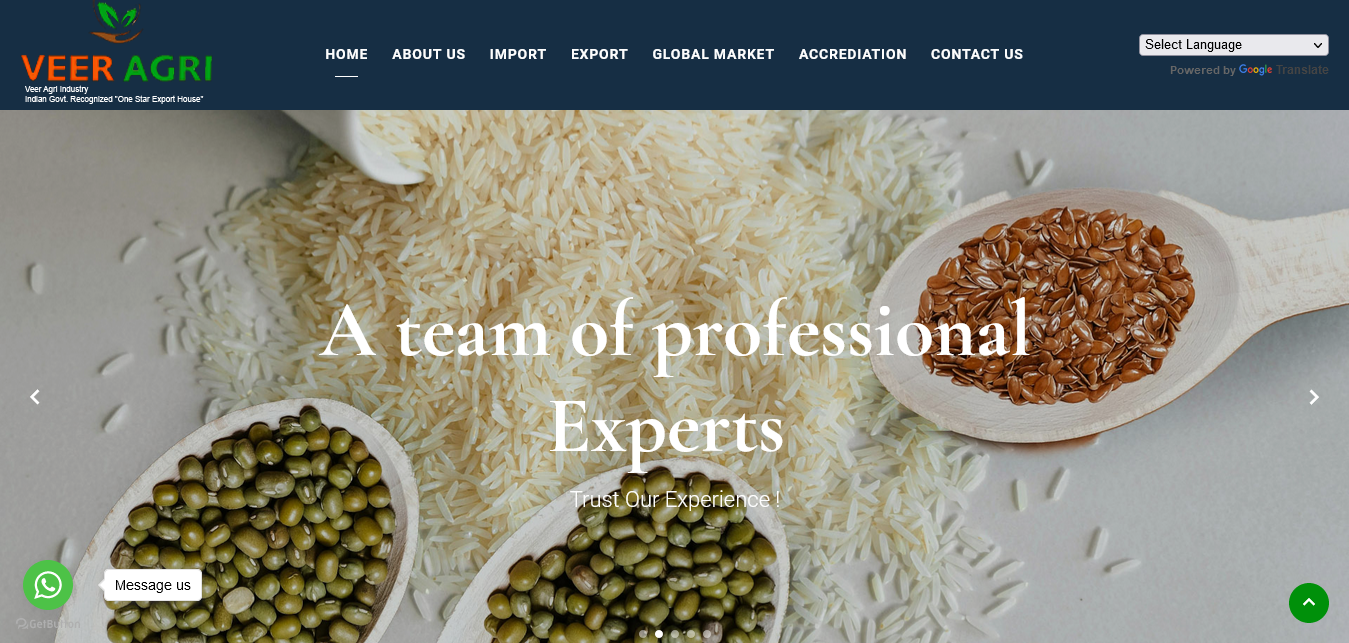Image resolution: width=1349 pixels, height=643 pixels.
Task: Click the green scroll-to-top arrow button
Action: [x=1309, y=603]
